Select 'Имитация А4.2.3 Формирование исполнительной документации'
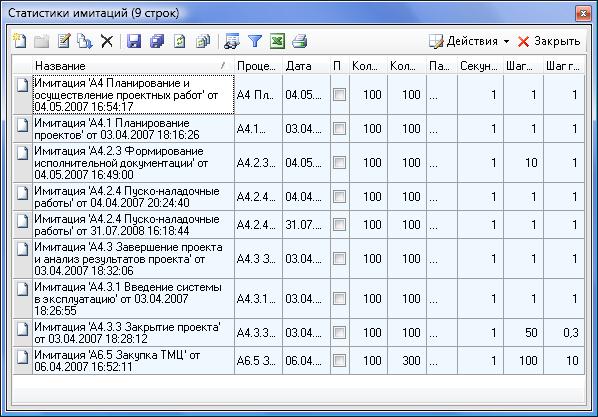598x417 pixels. (133, 163)
